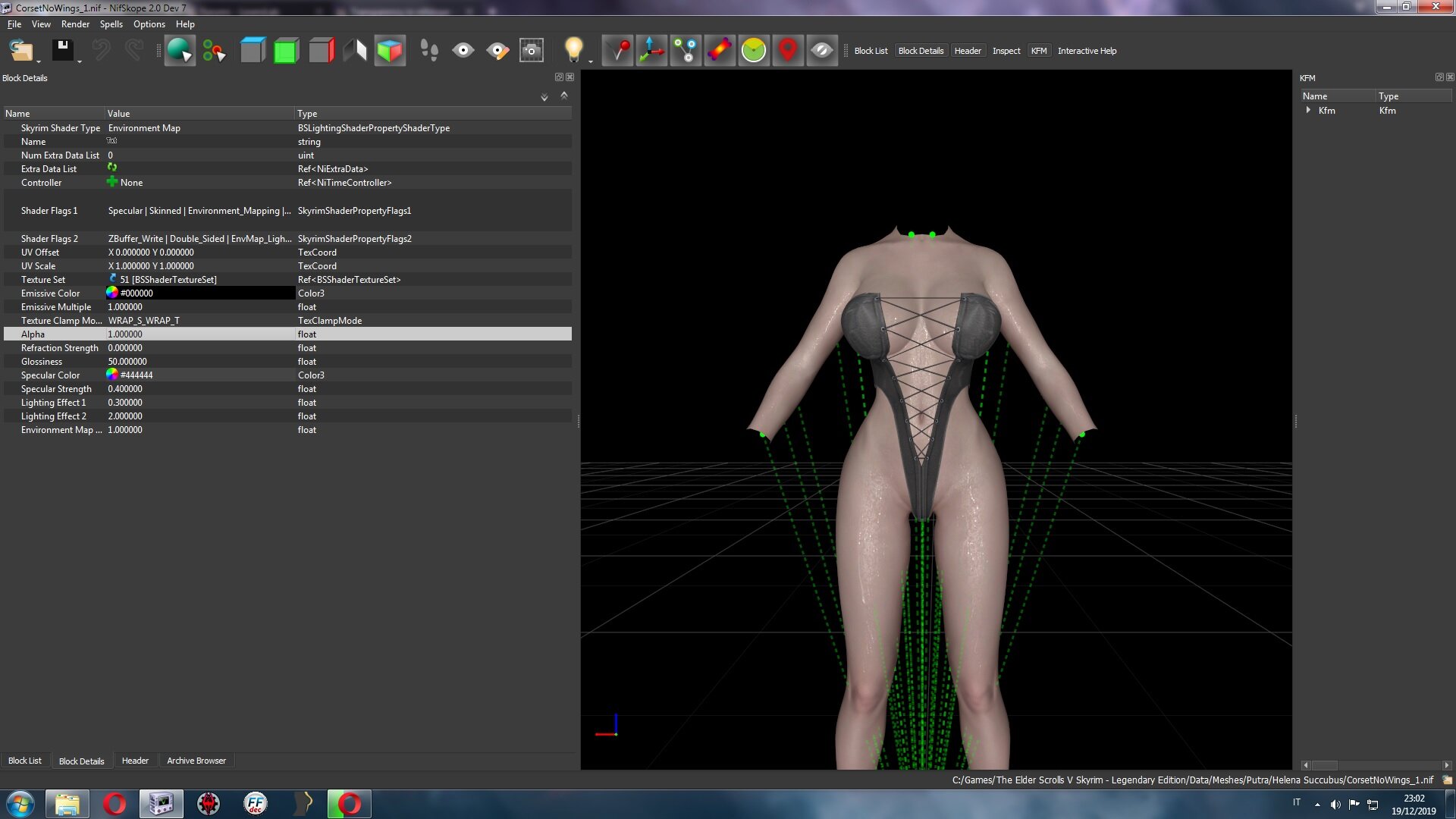Switch to the blue-top cube view
1456x819 pixels.
253,51
